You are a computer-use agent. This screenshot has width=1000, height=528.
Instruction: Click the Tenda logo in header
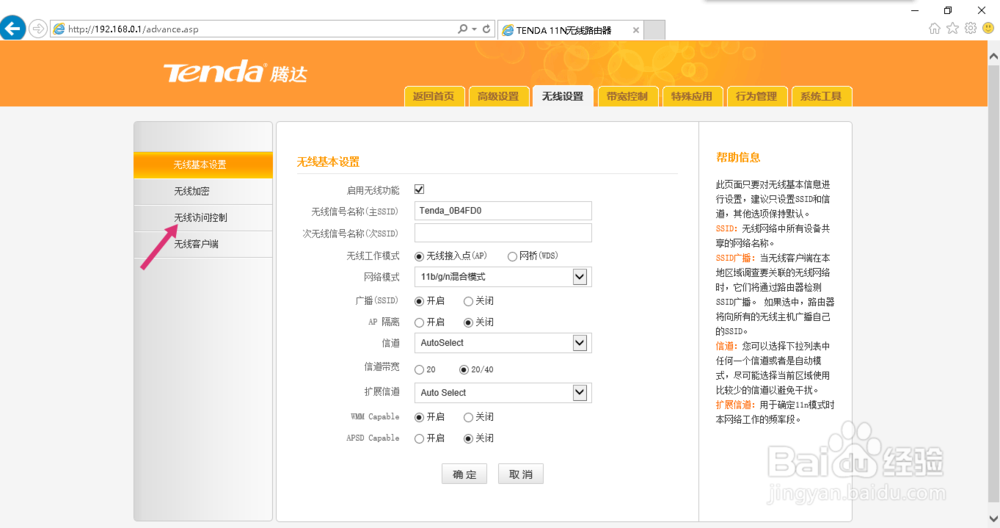(235, 73)
